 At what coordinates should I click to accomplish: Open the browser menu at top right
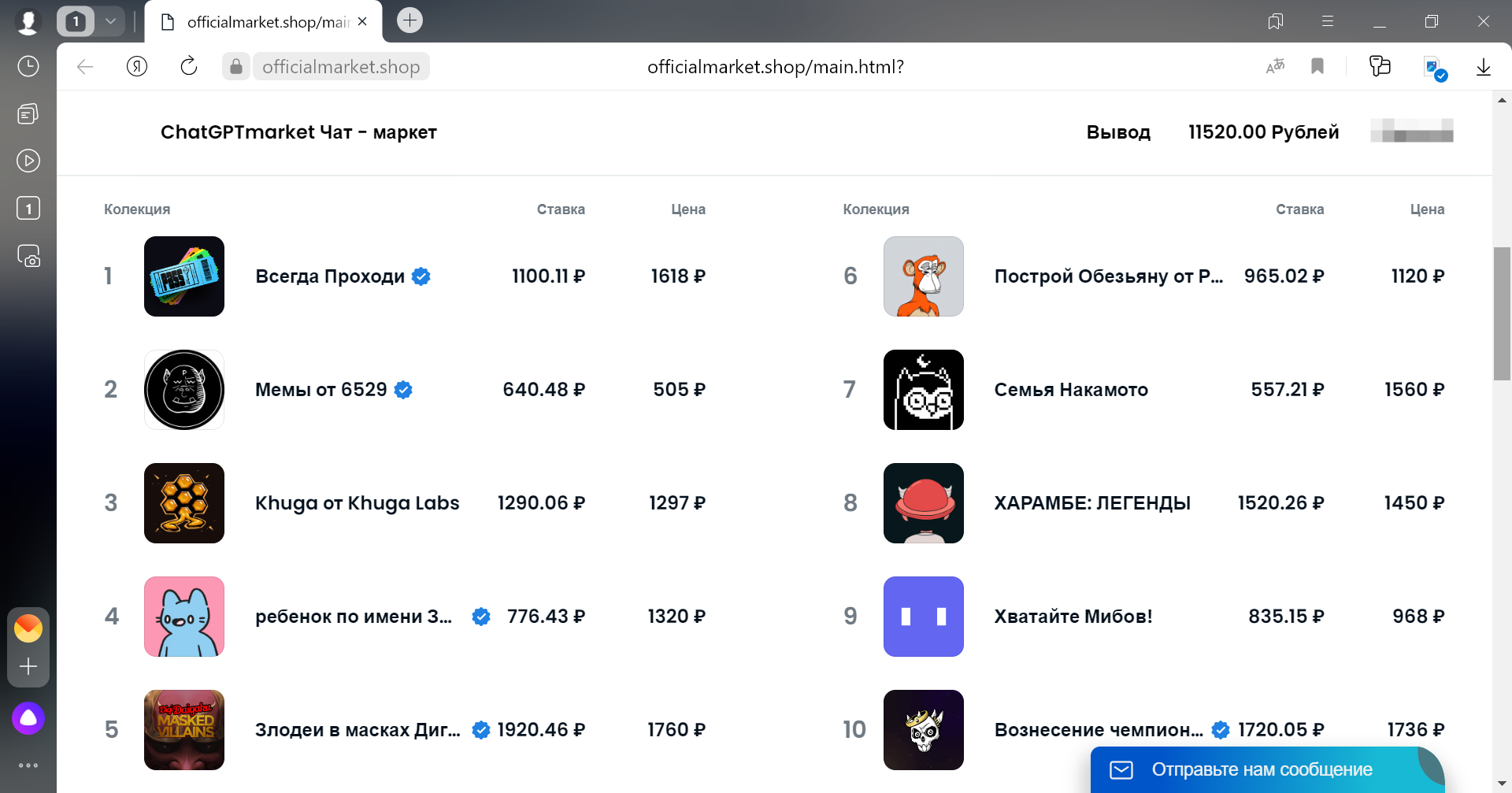tap(1328, 21)
